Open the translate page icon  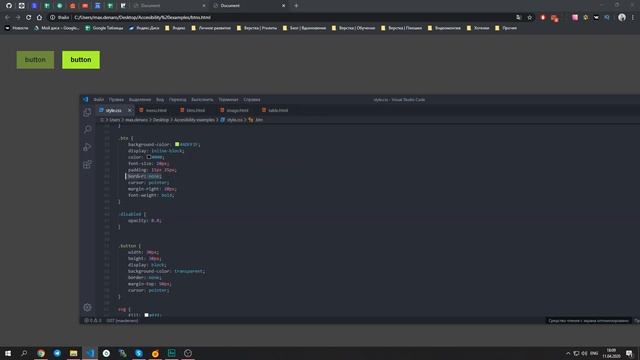click(x=518, y=18)
